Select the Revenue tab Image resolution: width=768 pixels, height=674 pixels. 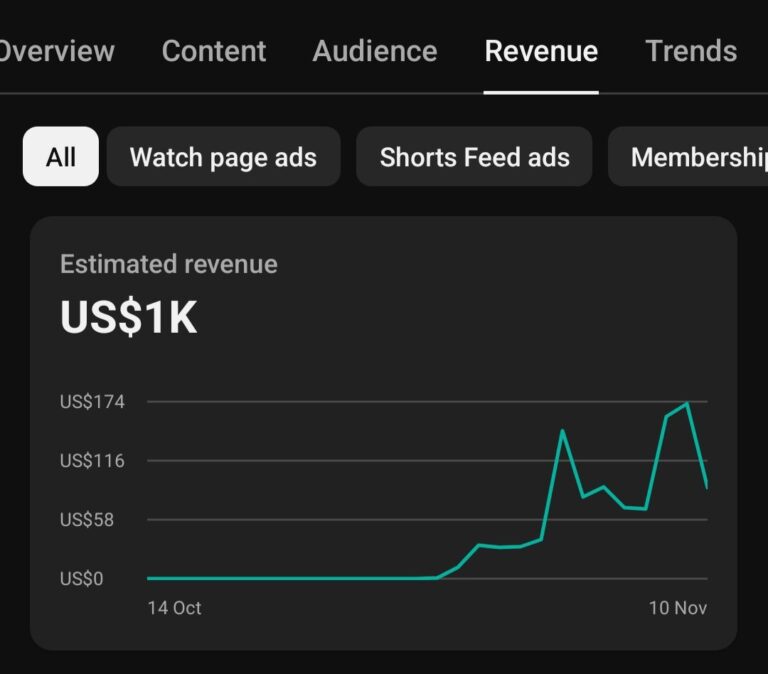(x=541, y=51)
